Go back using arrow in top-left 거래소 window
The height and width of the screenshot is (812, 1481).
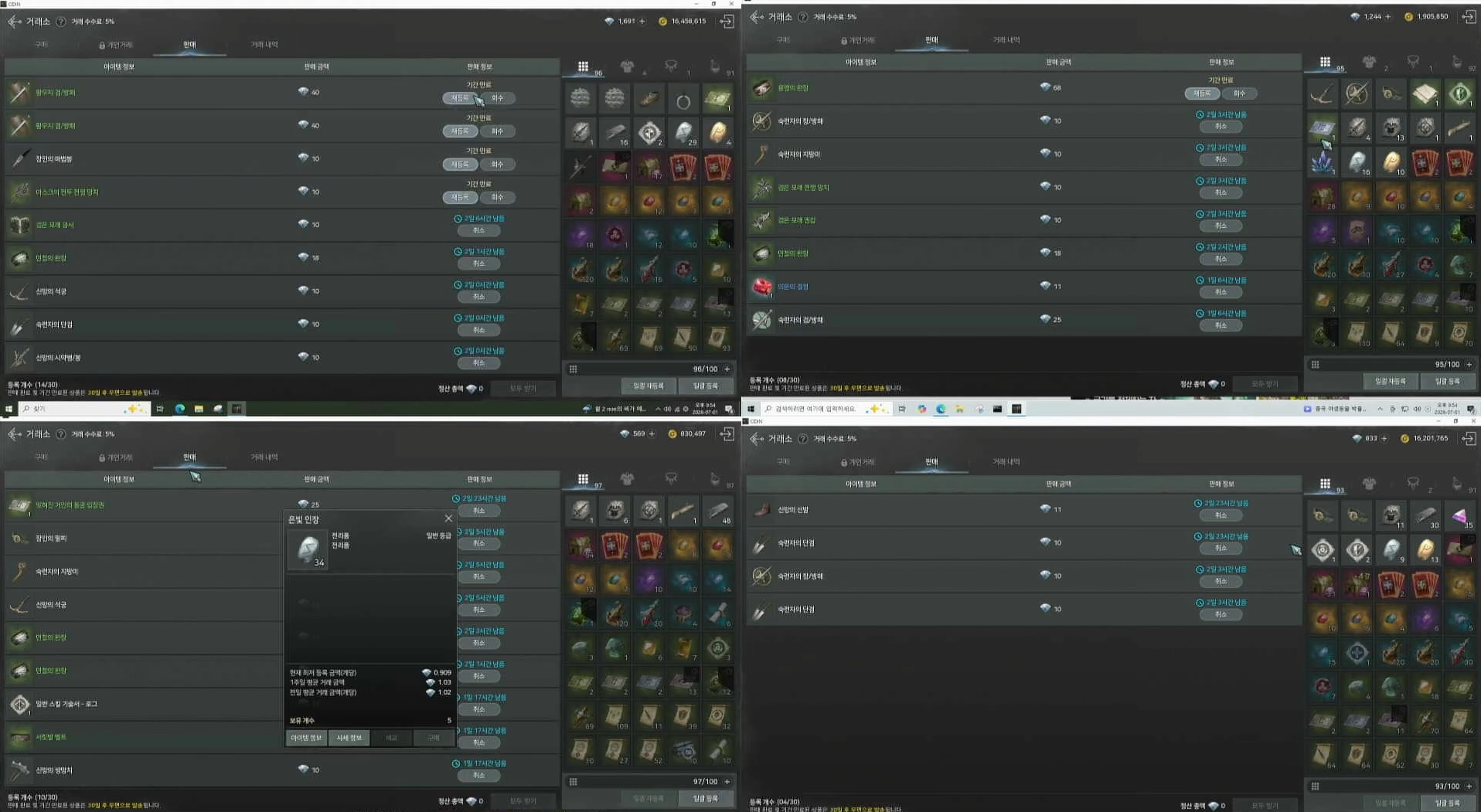tap(14, 22)
